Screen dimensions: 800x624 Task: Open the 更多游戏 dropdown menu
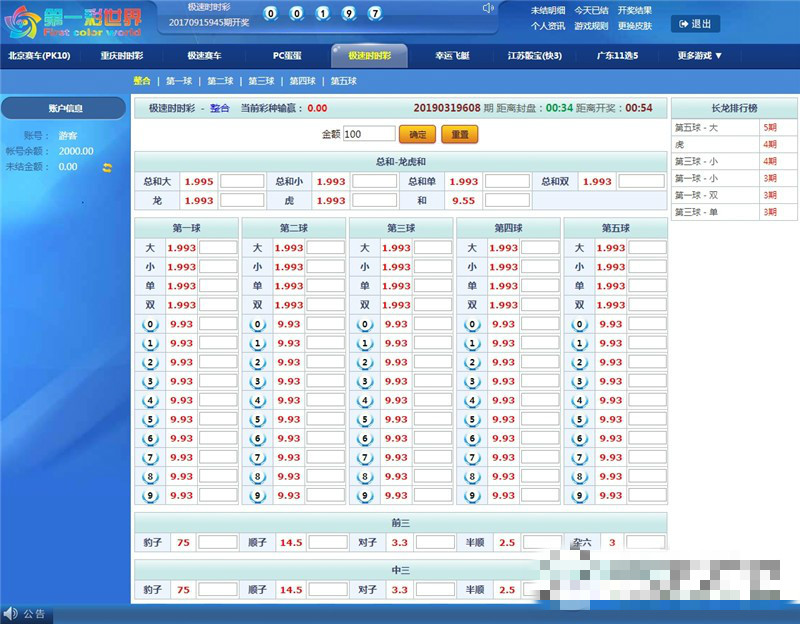[x=699, y=56]
